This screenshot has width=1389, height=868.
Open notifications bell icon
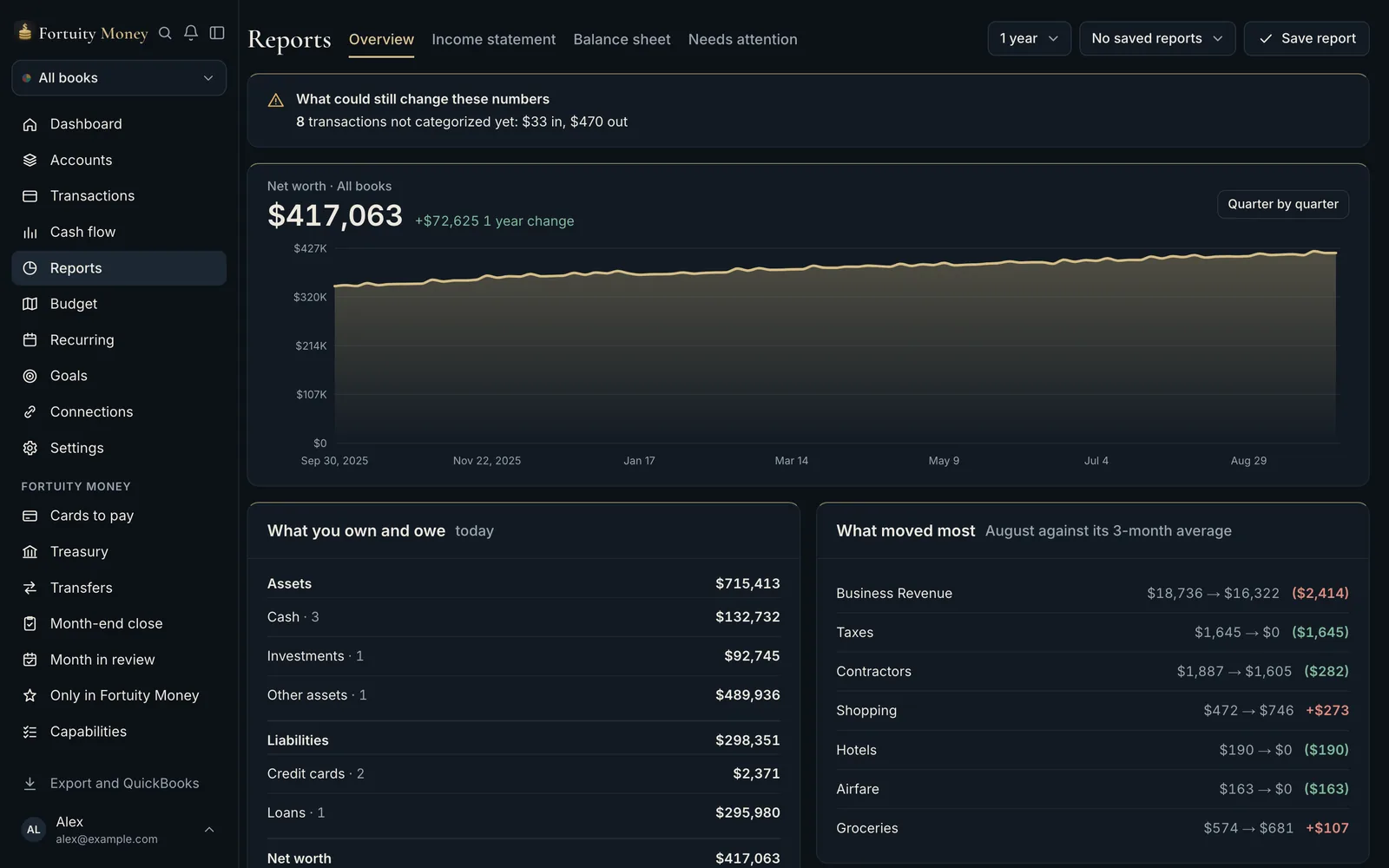(191, 33)
